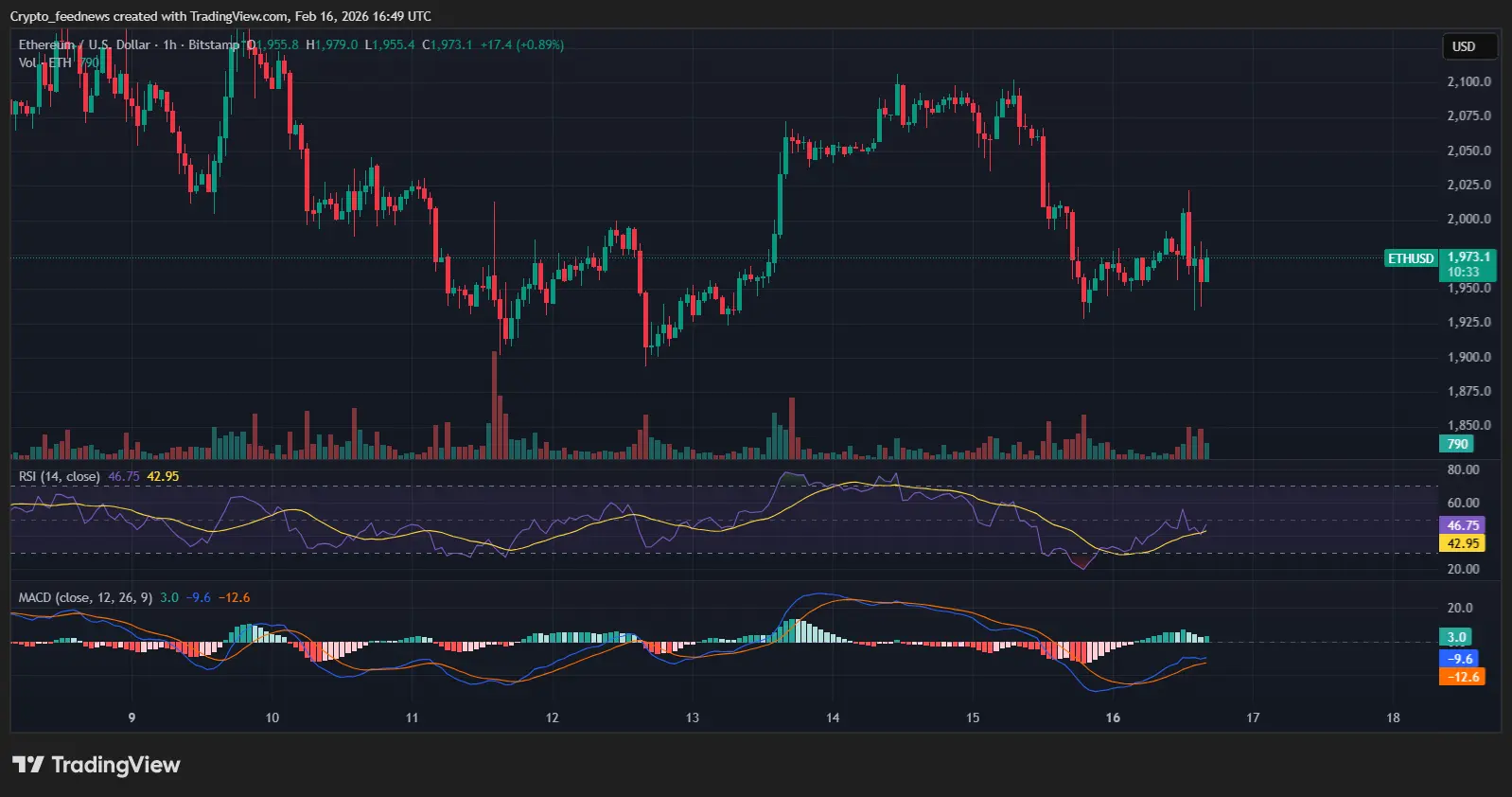Click the chart header attribution text
The width and height of the screenshot is (1512, 797).
[220, 16]
